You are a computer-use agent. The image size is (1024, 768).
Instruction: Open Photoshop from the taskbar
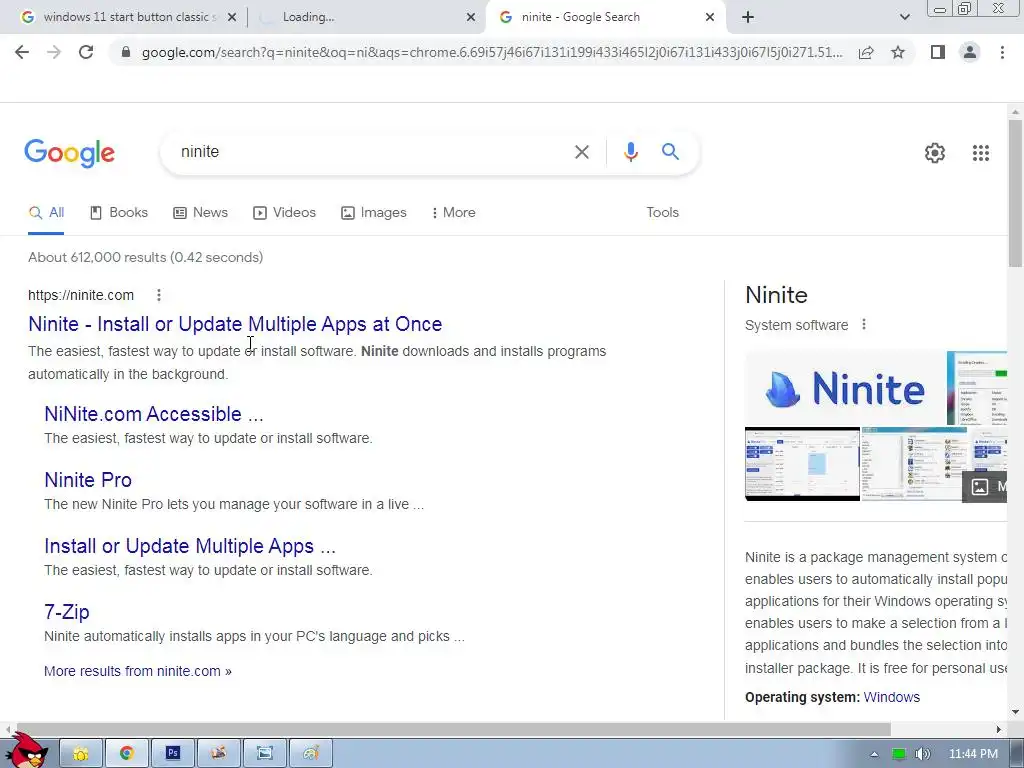(x=172, y=754)
